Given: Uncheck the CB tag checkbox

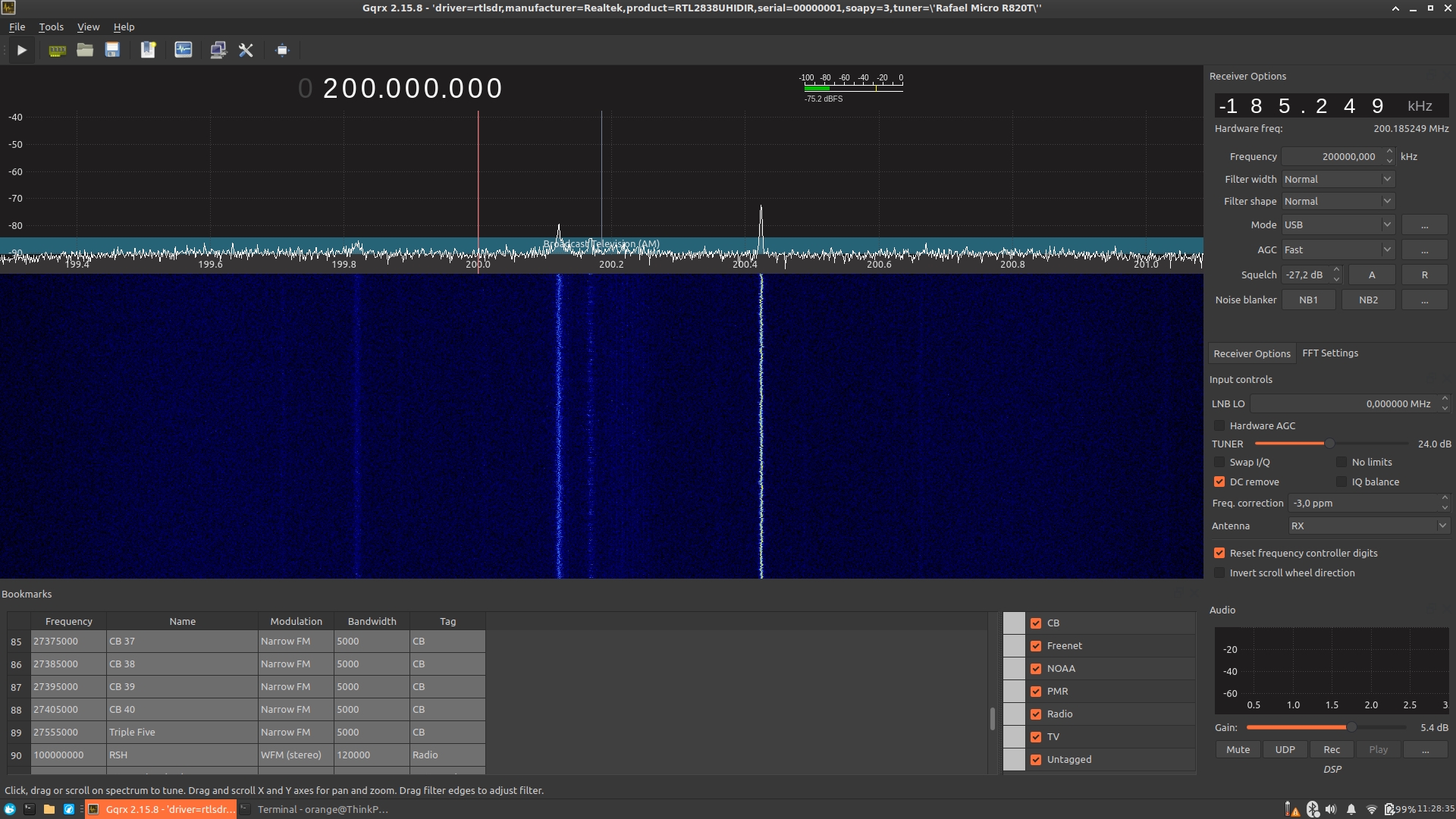Looking at the screenshot, I should coord(1036,623).
